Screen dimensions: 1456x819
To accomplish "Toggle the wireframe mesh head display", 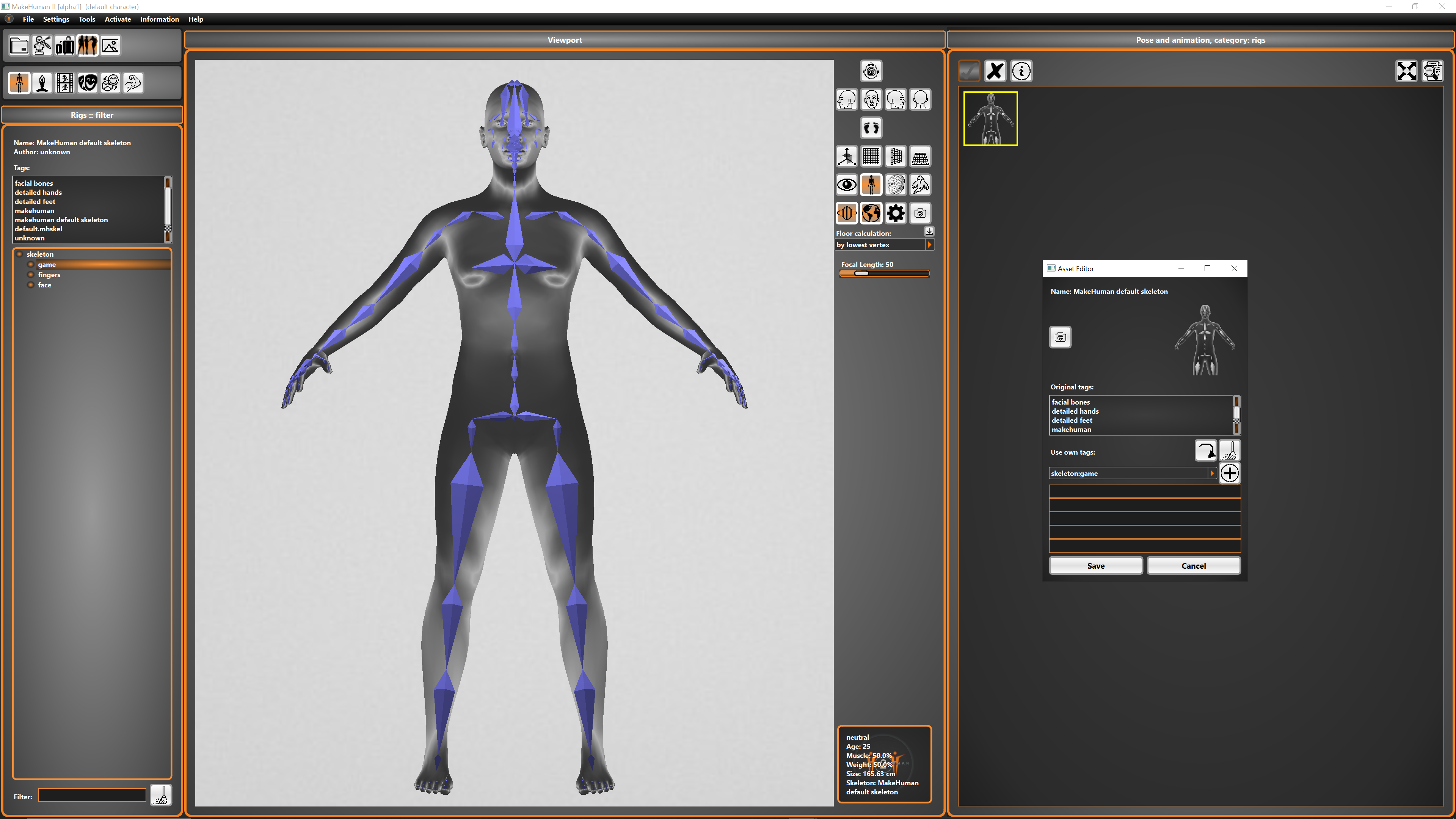I will [x=896, y=185].
